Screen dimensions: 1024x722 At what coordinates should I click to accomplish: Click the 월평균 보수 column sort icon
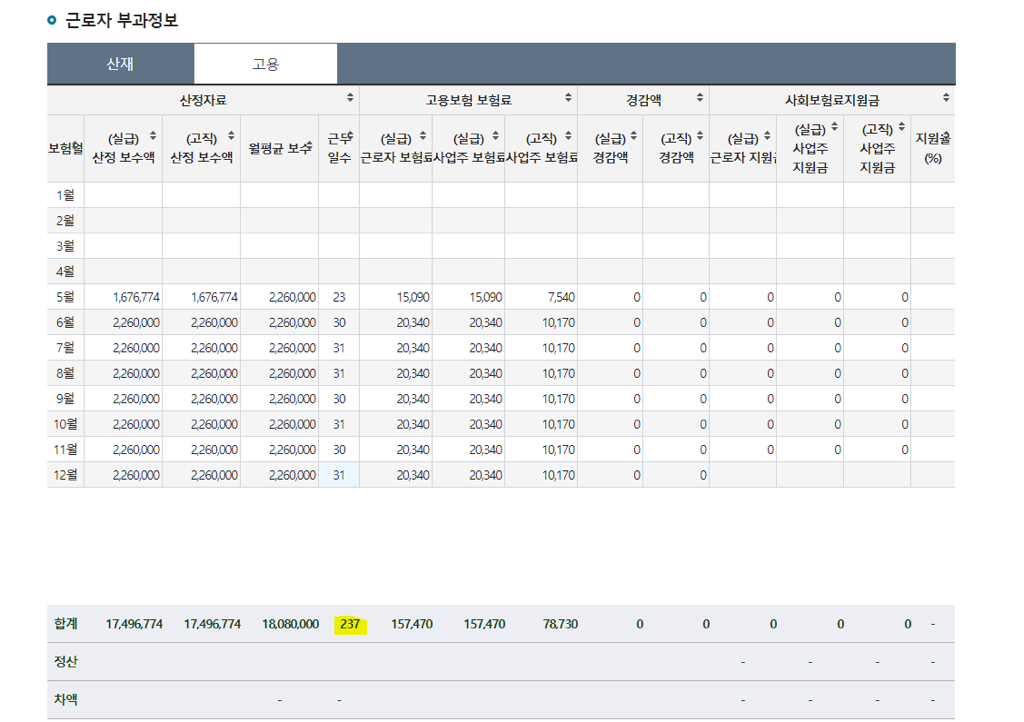pos(309,147)
